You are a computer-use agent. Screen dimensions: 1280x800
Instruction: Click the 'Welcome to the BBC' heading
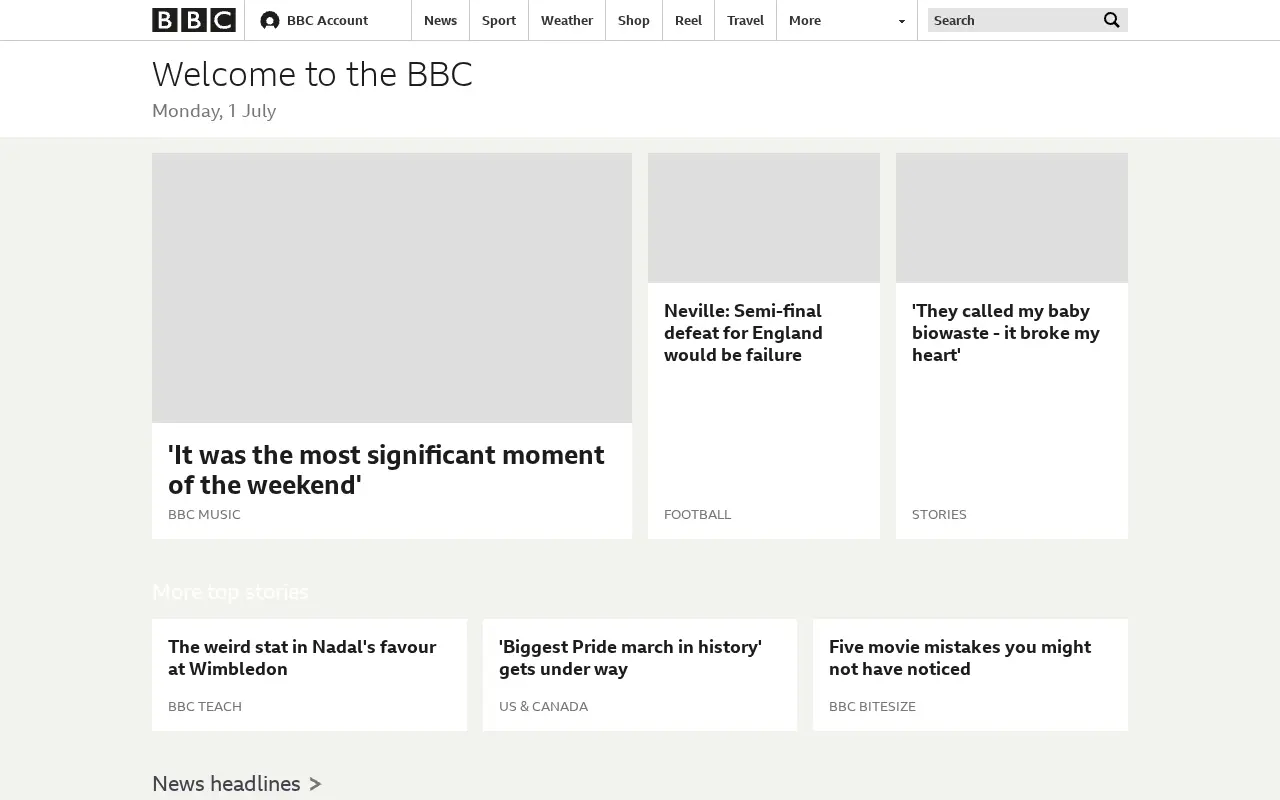[x=312, y=75]
